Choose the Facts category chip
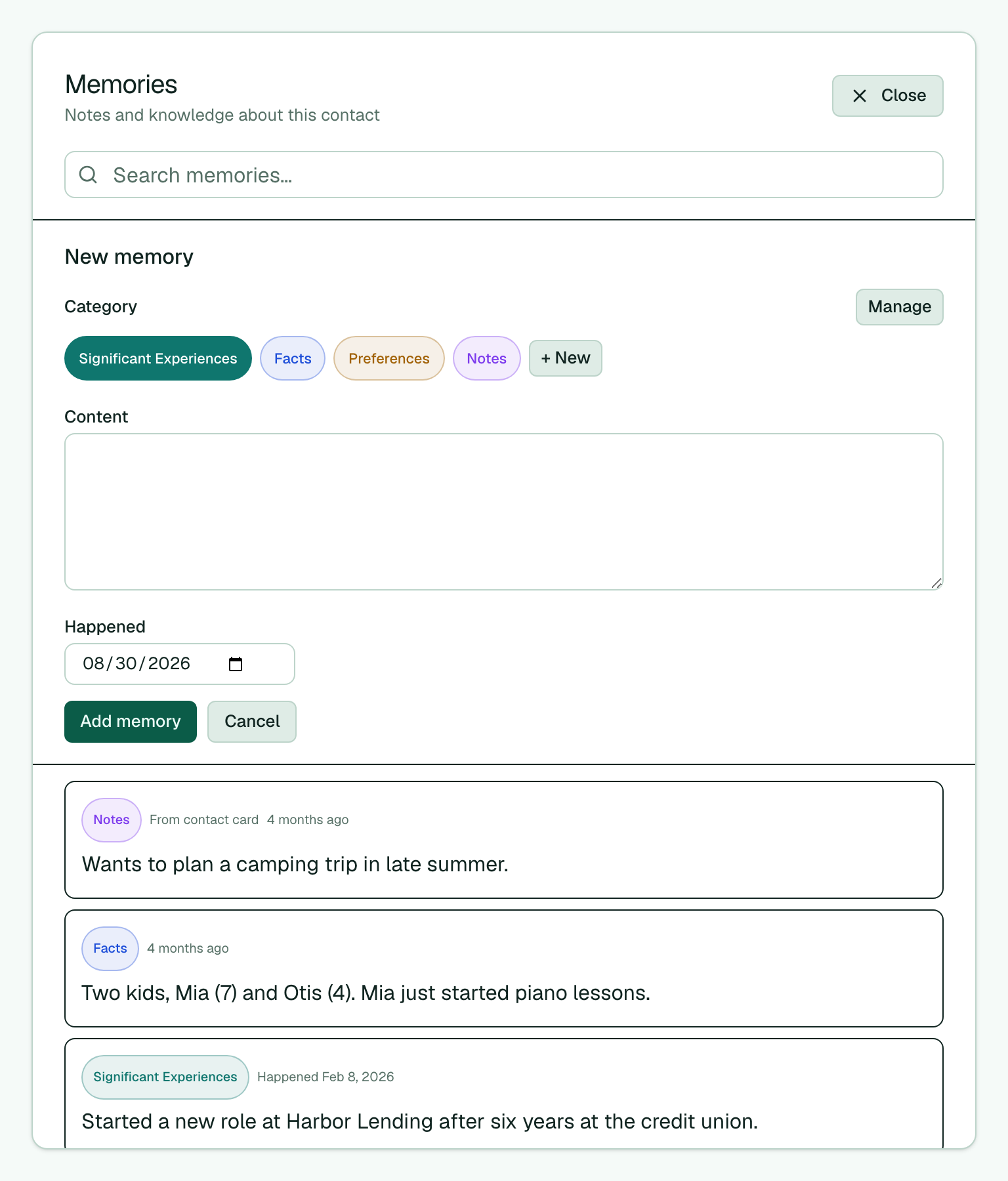This screenshot has height=1181, width=1008. [293, 358]
